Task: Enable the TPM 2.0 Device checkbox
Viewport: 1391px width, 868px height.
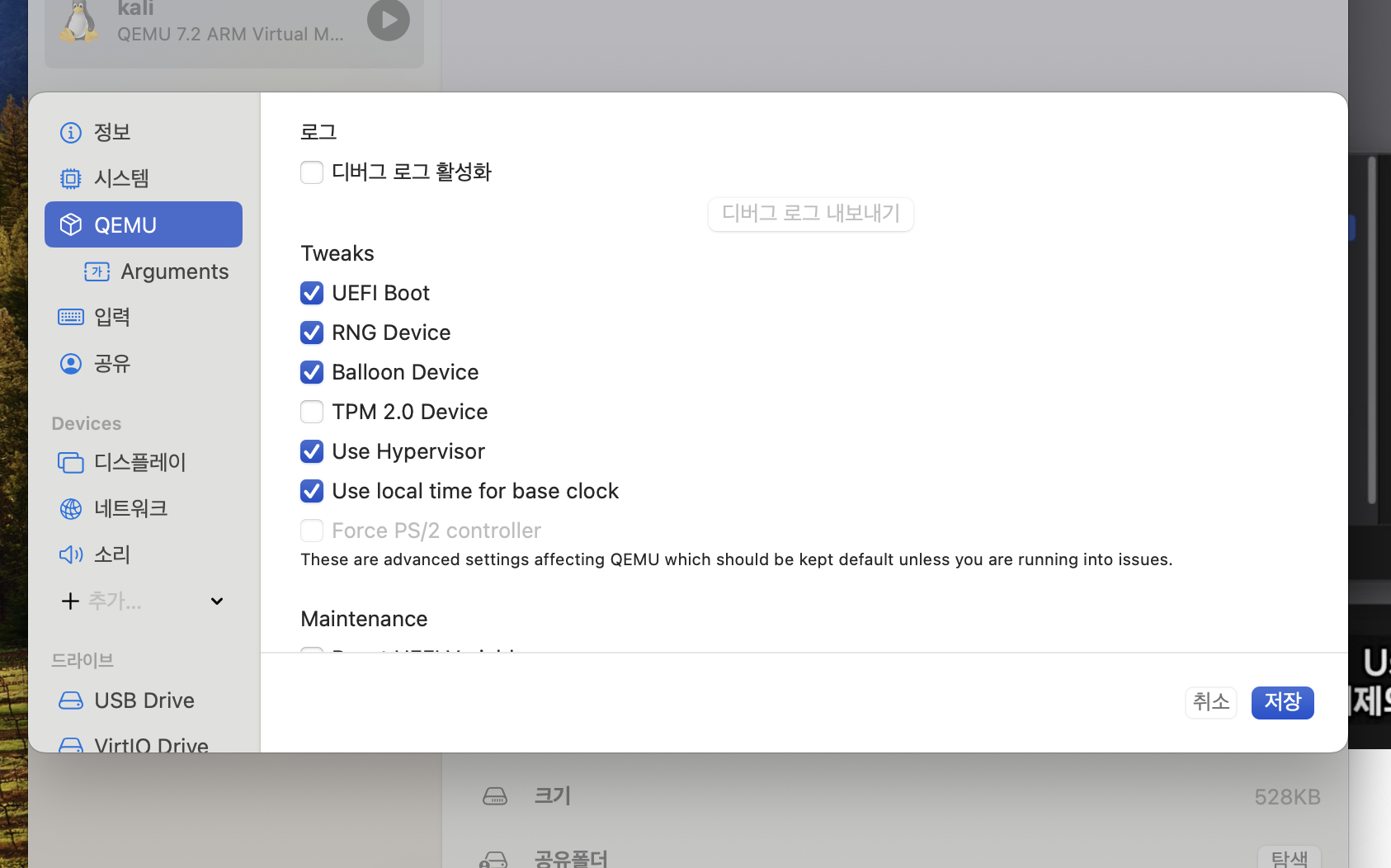Action: coord(312,412)
